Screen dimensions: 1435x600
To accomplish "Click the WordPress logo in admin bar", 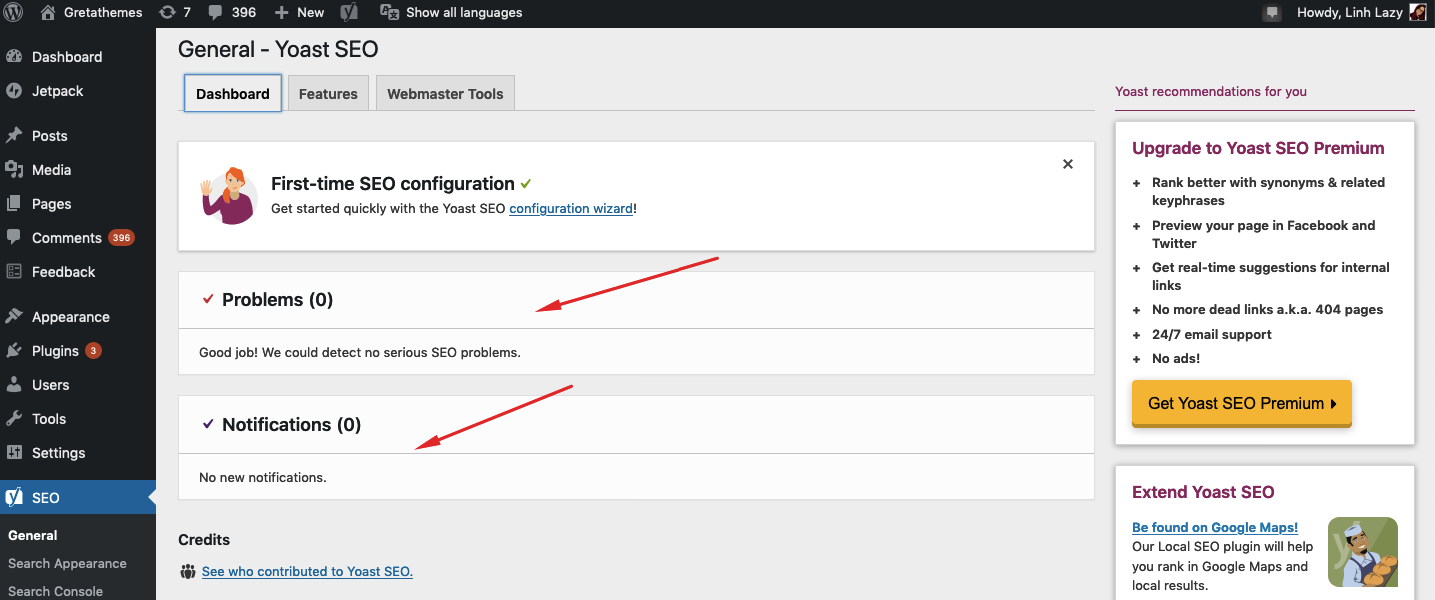I will [x=14, y=13].
